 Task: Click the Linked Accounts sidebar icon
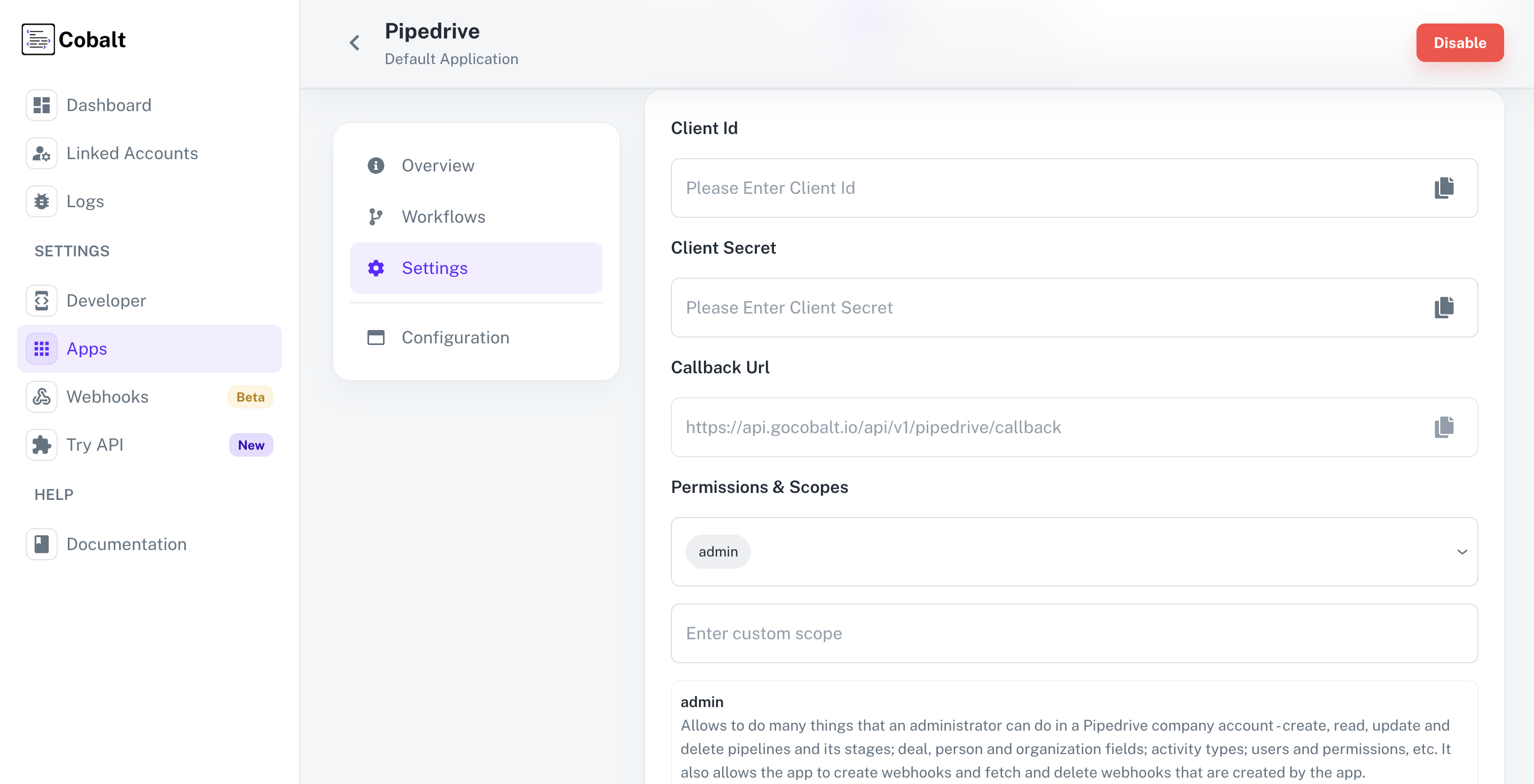coord(41,154)
